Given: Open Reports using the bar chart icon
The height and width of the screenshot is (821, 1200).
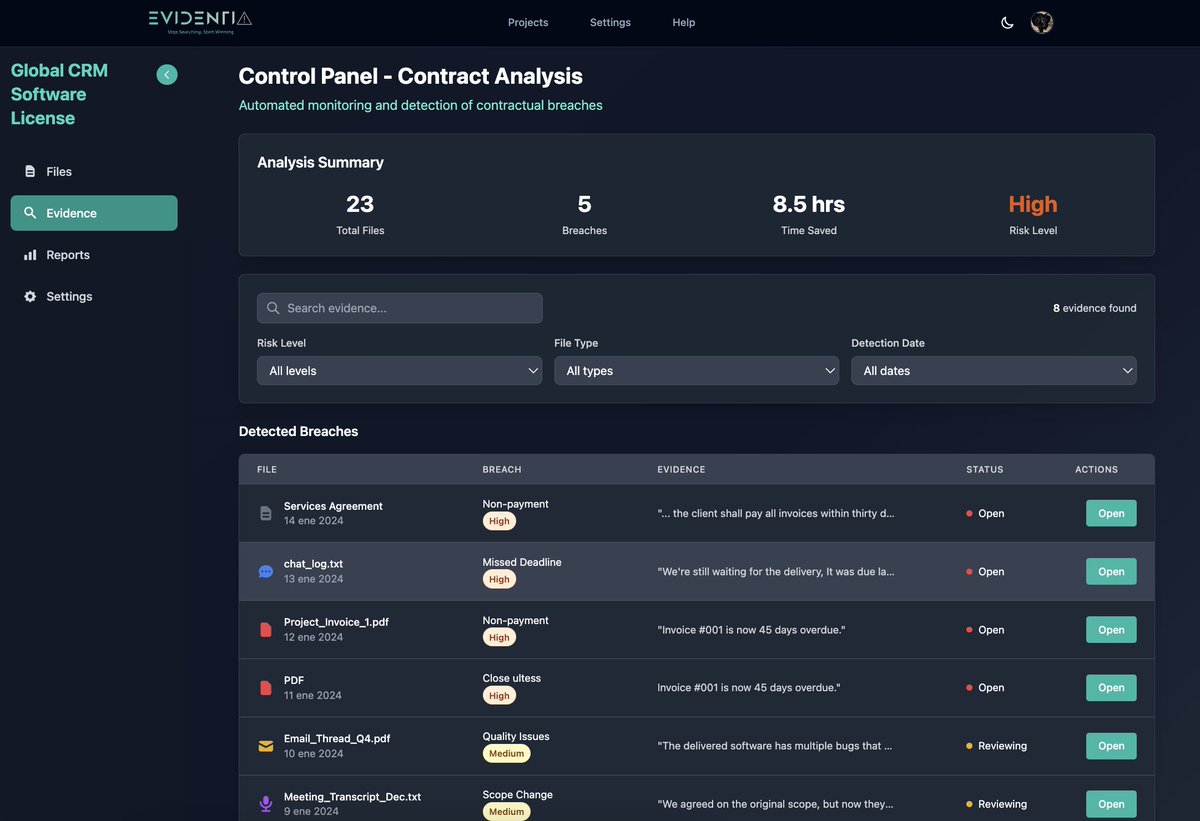Looking at the screenshot, I should (29, 254).
